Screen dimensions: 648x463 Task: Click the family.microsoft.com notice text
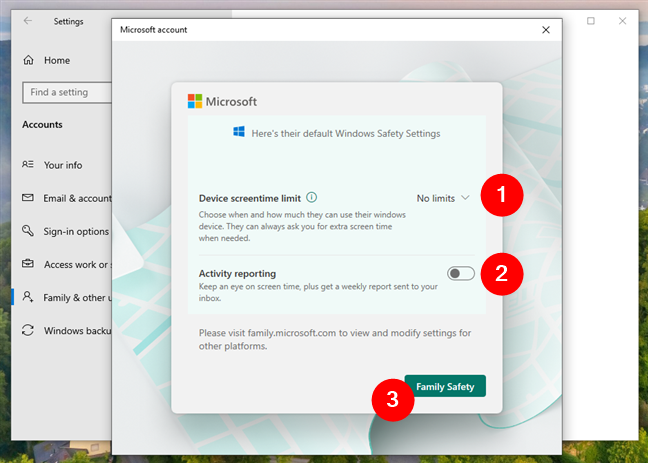click(335, 339)
